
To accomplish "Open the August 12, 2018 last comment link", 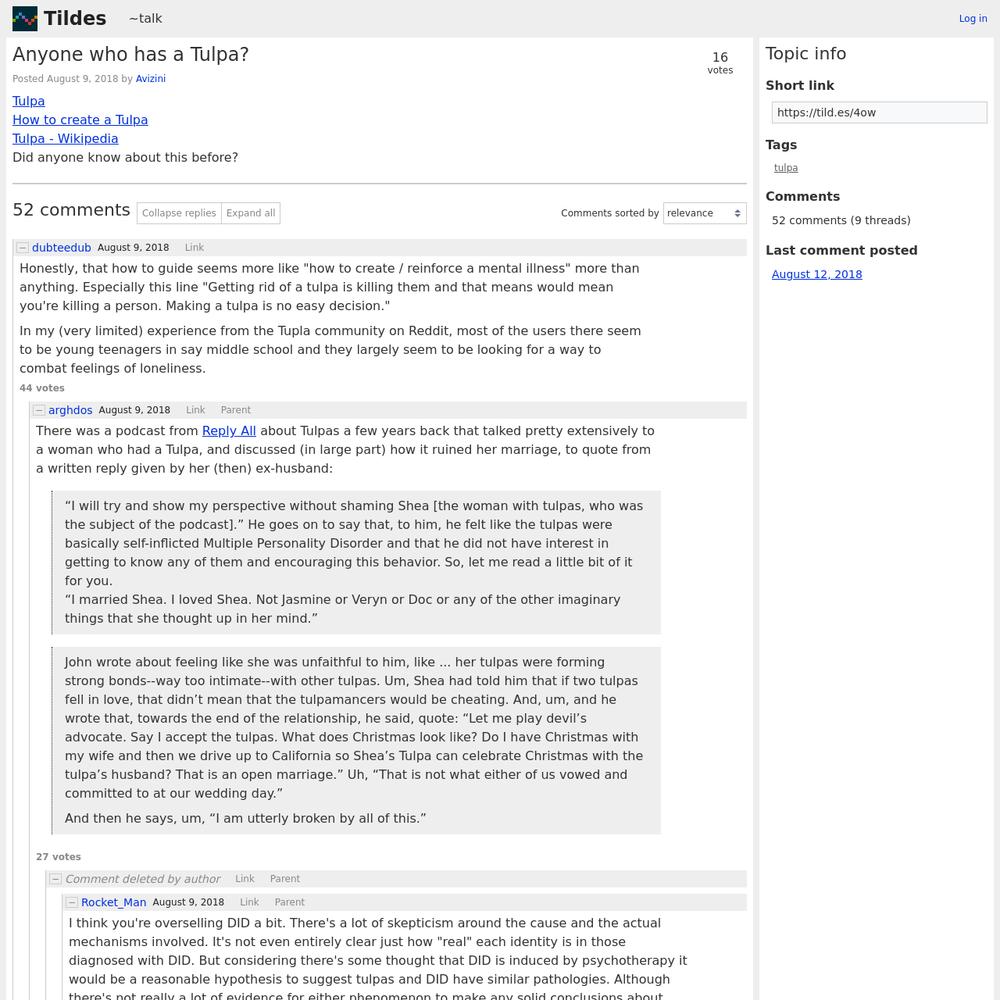I will pos(817,274).
